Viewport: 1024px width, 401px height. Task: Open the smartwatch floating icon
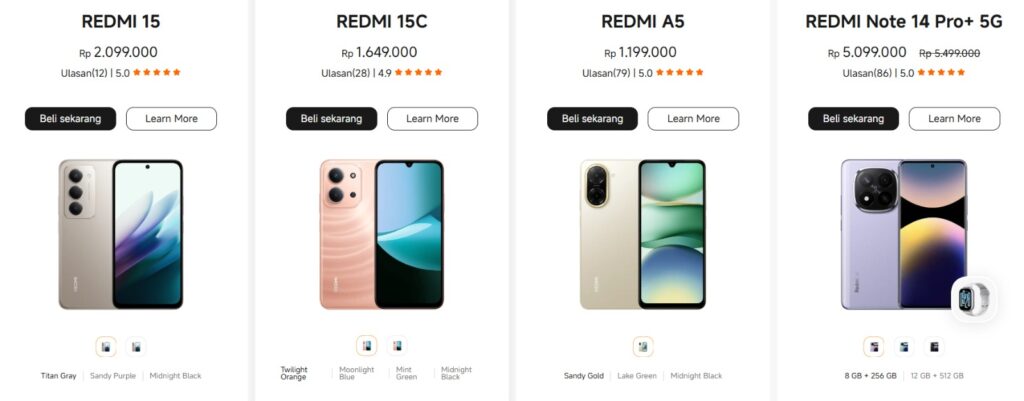(x=974, y=298)
